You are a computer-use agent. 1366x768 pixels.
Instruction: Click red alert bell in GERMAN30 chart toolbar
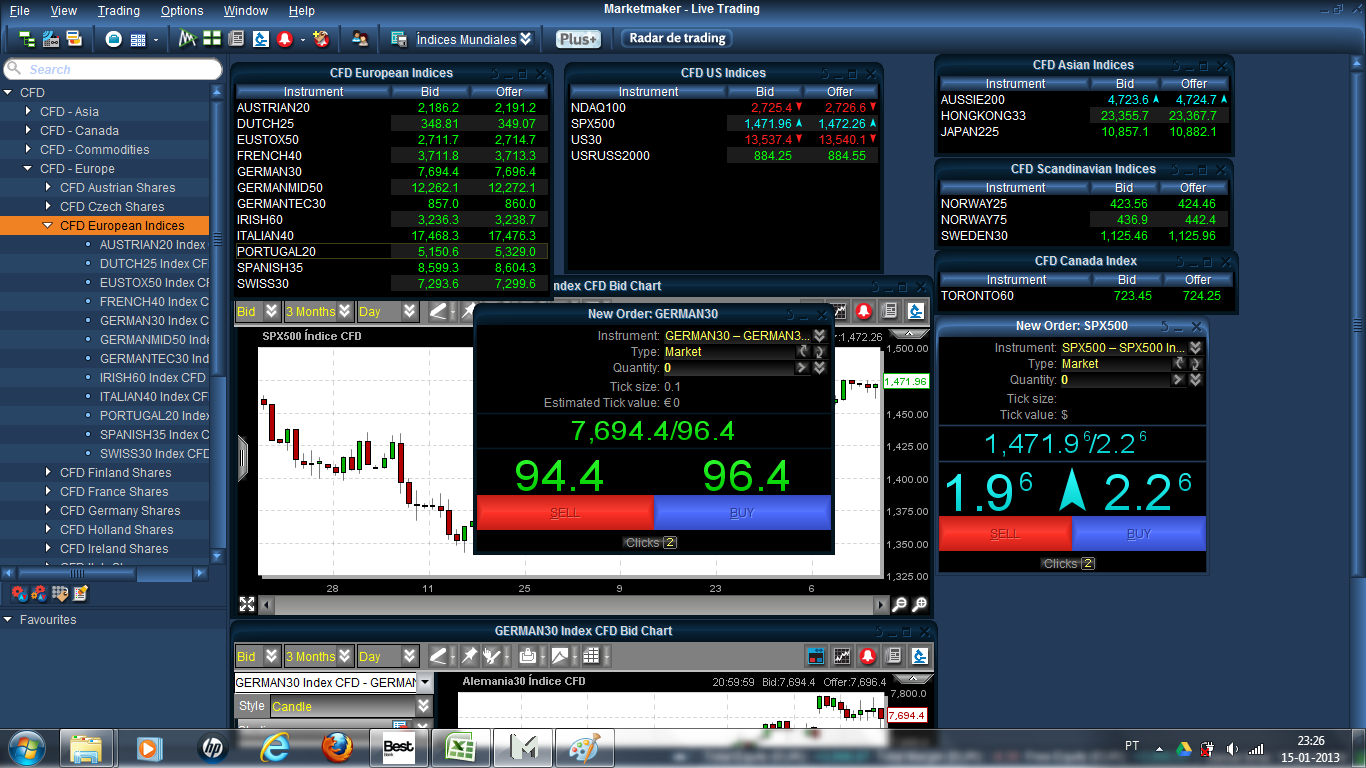click(x=867, y=657)
